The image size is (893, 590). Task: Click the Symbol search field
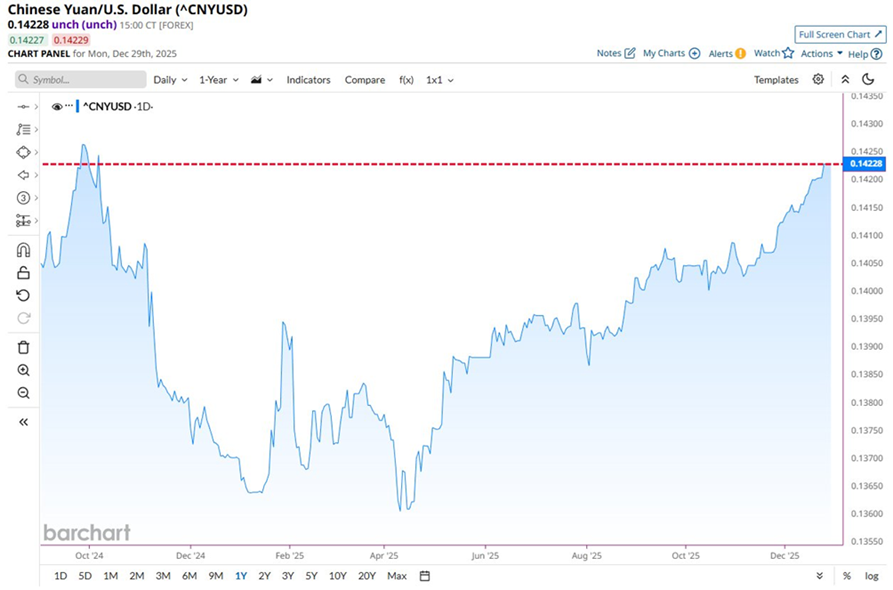[80, 80]
